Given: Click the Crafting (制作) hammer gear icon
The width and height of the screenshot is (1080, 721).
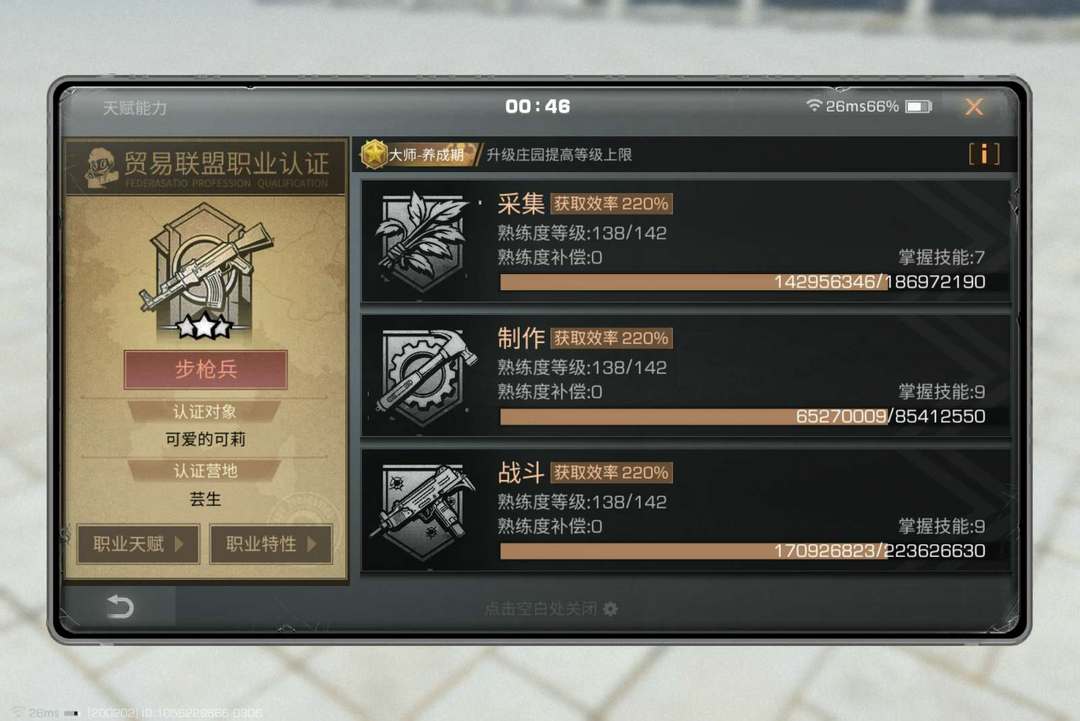Looking at the screenshot, I should (426, 376).
